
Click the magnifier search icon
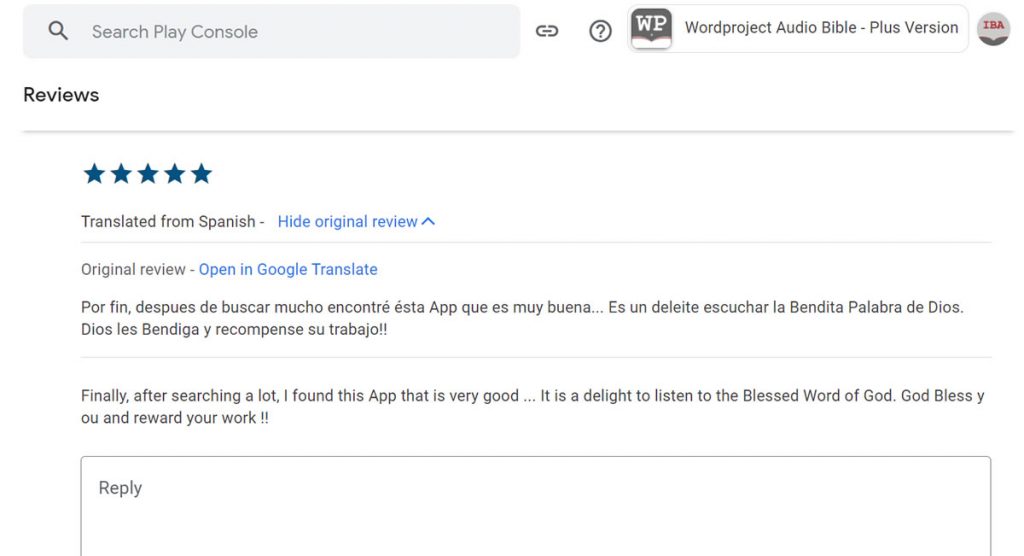click(59, 31)
